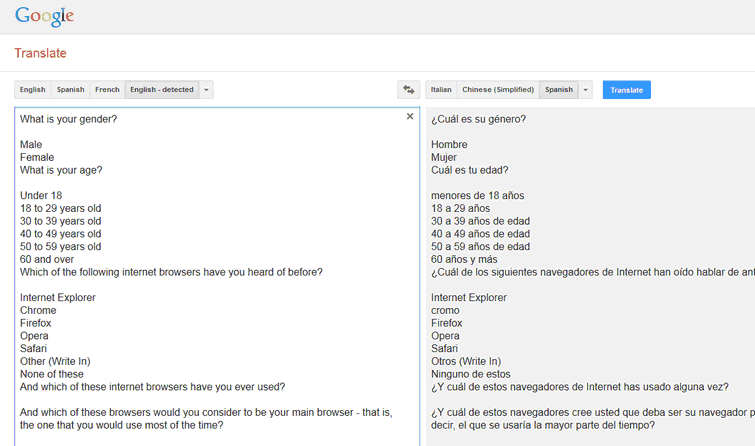
Task: Click translated text '60 años y más'
Action: pyautogui.click(x=464, y=260)
